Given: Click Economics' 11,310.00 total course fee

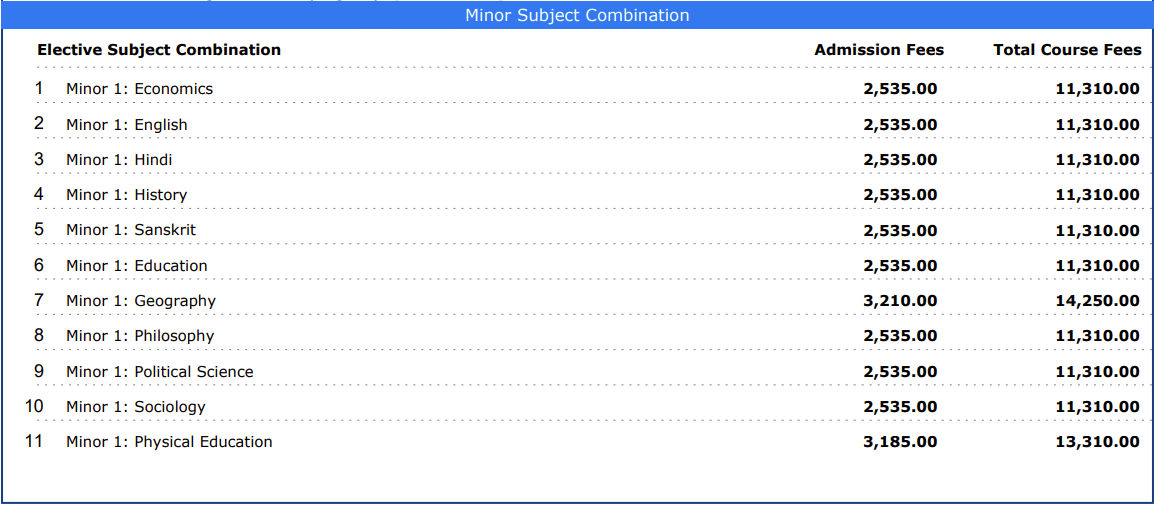Looking at the screenshot, I should click(1097, 89).
